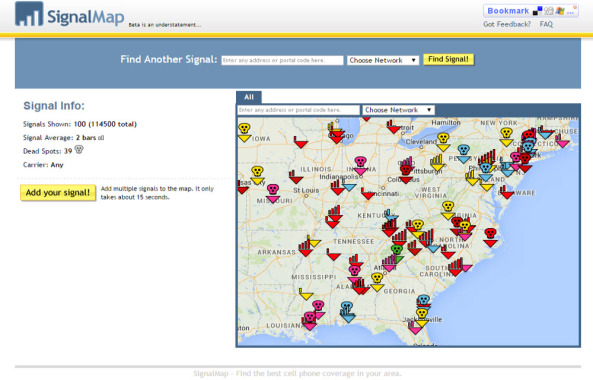
Task: Open the FAQ link
Action: pyautogui.click(x=546, y=24)
